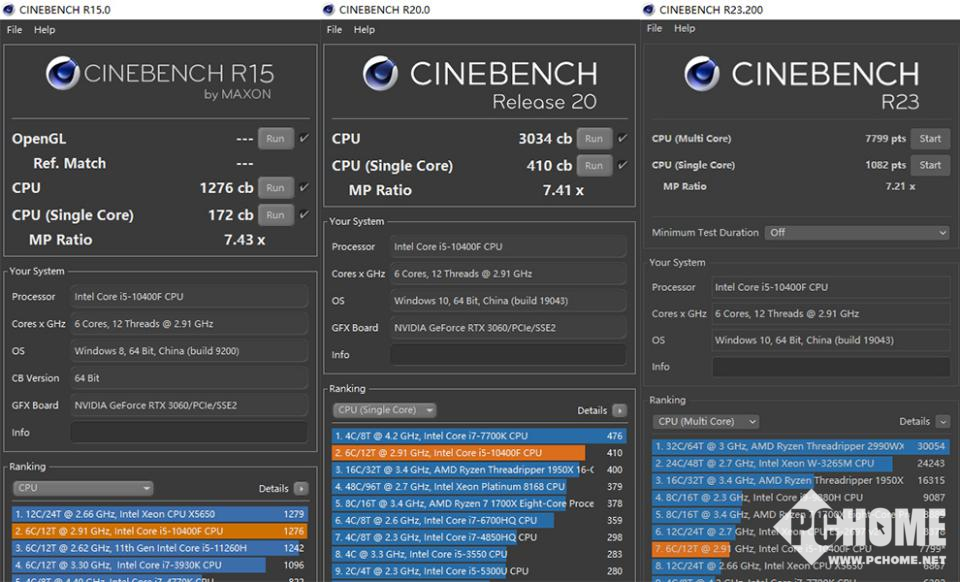Start CPU (Single Core) test in R23
The height and width of the screenshot is (582, 960).
point(930,165)
